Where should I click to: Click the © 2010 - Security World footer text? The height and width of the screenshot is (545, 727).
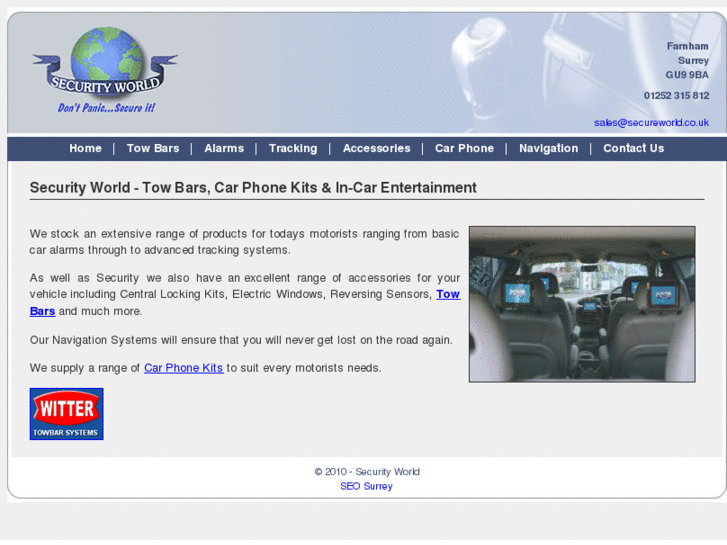click(x=367, y=472)
